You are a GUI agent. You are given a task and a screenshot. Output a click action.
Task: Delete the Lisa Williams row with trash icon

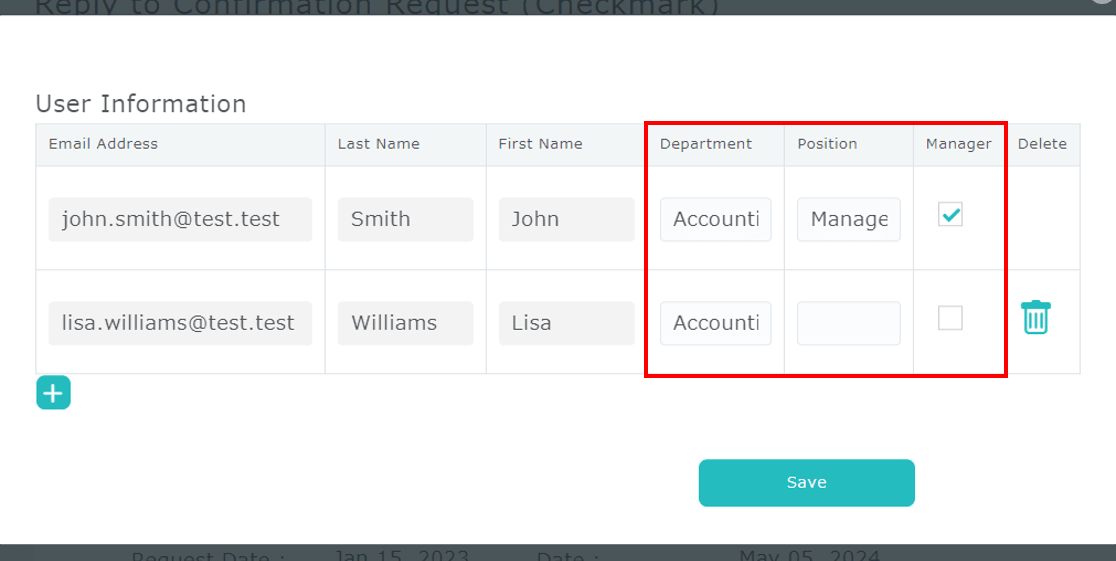point(1035,318)
